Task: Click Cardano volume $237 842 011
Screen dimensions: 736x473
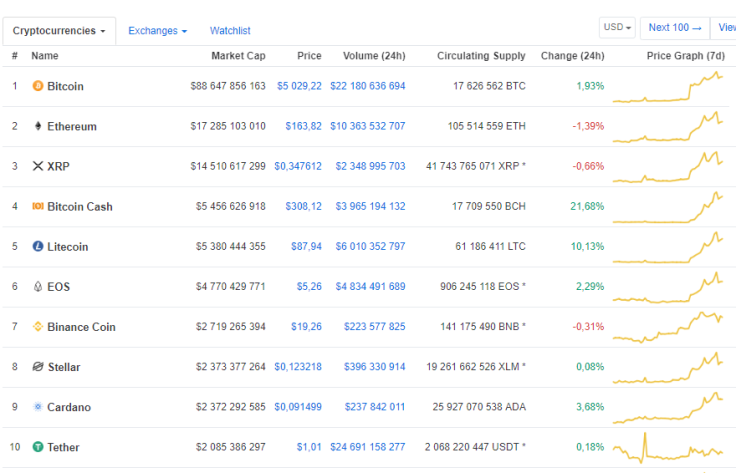Action: (x=375, y=407)
